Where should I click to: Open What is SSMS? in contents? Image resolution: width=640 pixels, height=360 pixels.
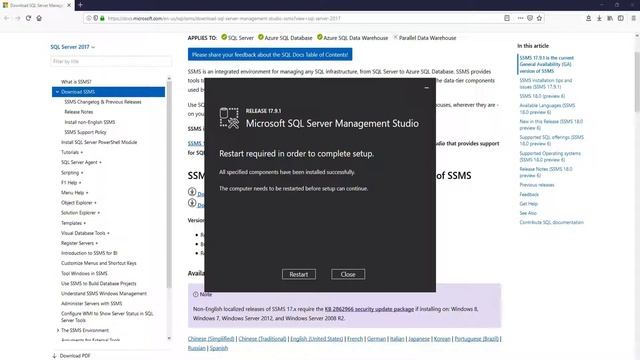tap(76, 82)
